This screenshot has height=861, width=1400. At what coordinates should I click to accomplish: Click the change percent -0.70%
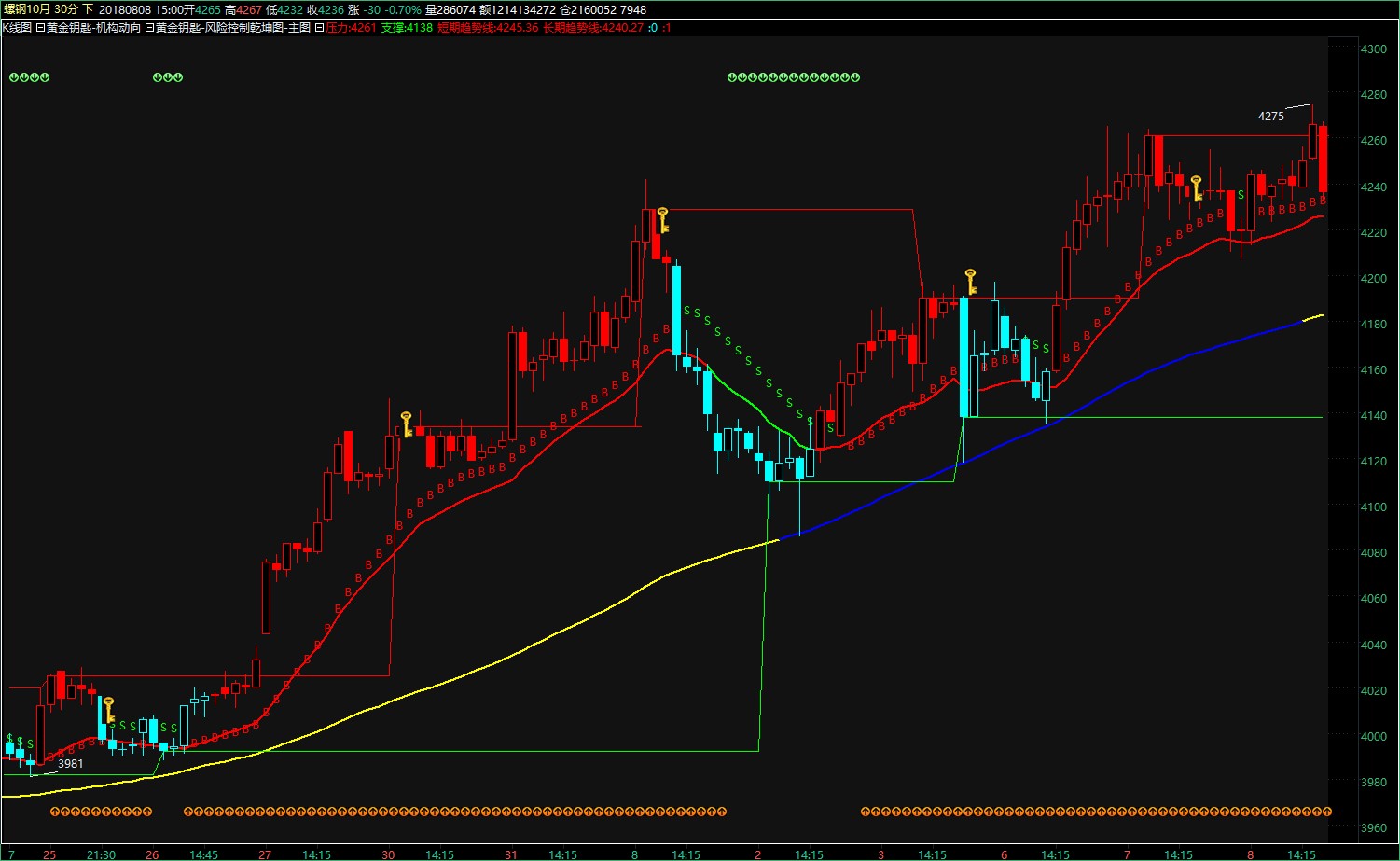pyautogui.click(x=403, y=9)
